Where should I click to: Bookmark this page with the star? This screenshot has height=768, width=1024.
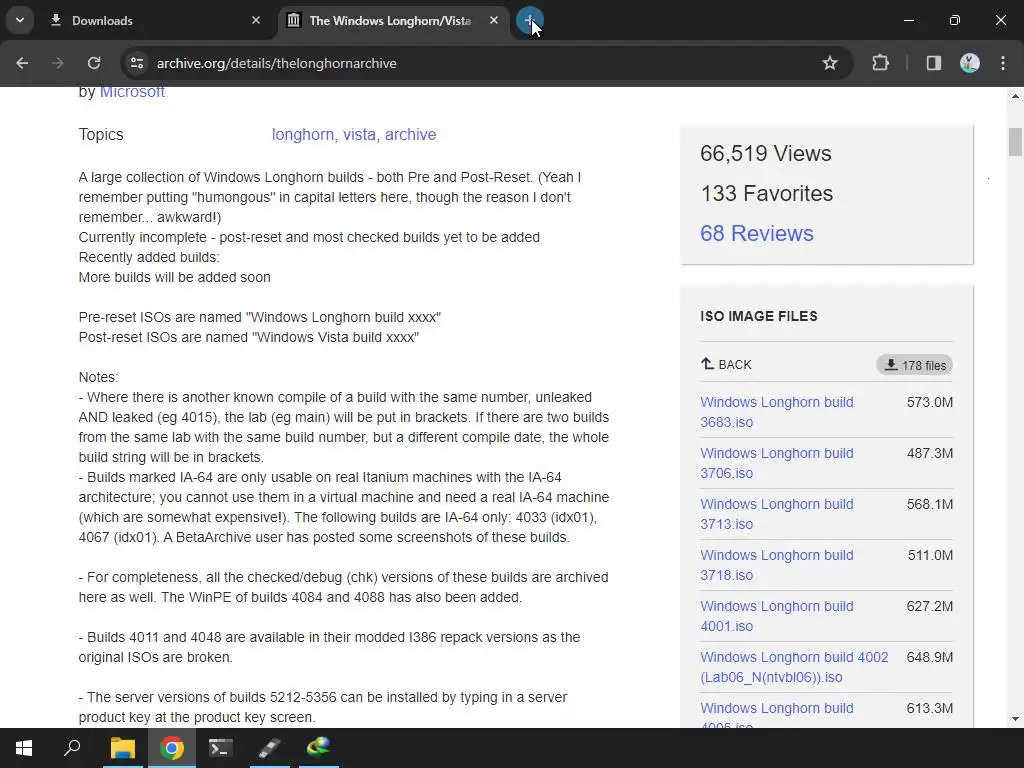(x=829, y=63)
